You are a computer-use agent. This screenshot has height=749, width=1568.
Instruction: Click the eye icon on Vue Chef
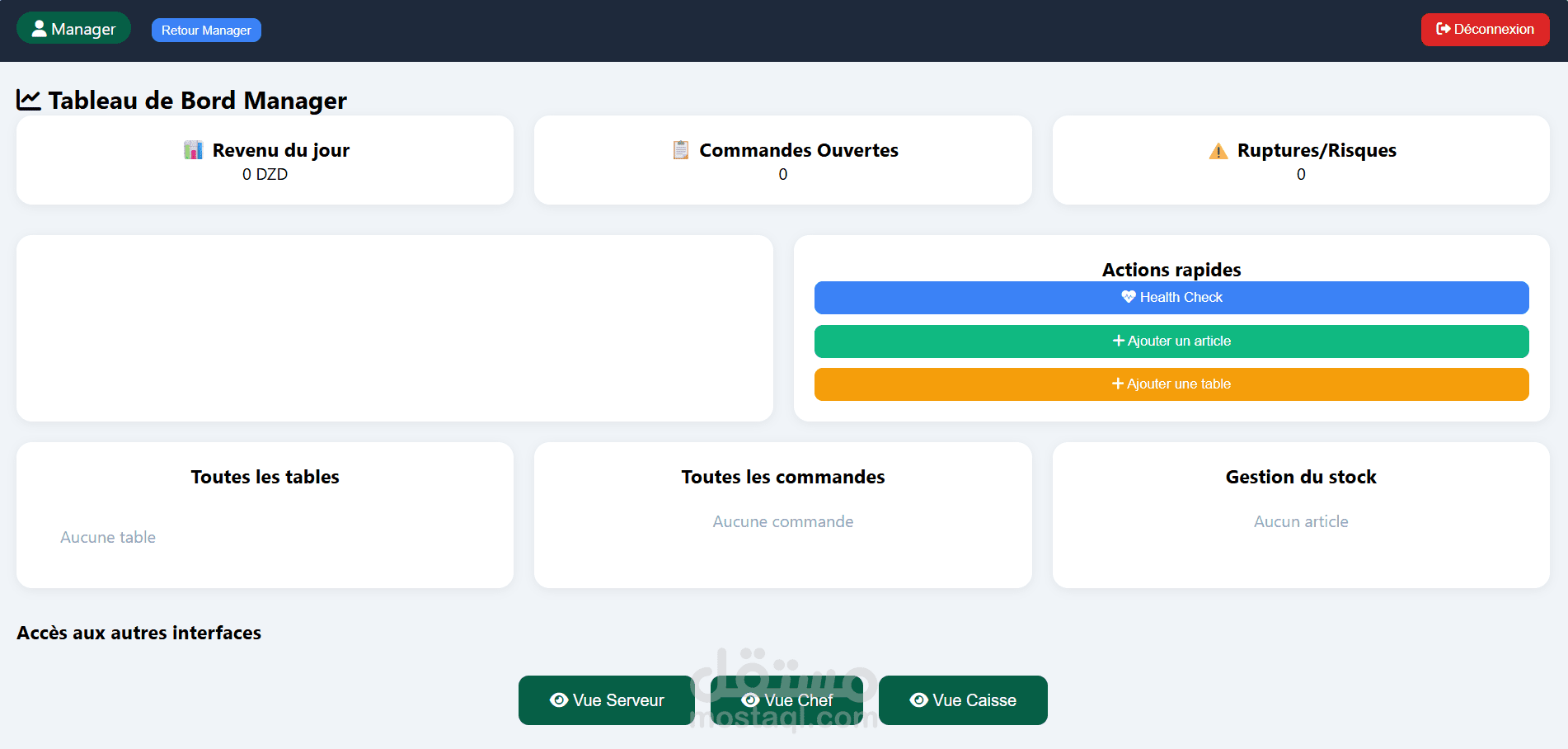pos(750,700)
